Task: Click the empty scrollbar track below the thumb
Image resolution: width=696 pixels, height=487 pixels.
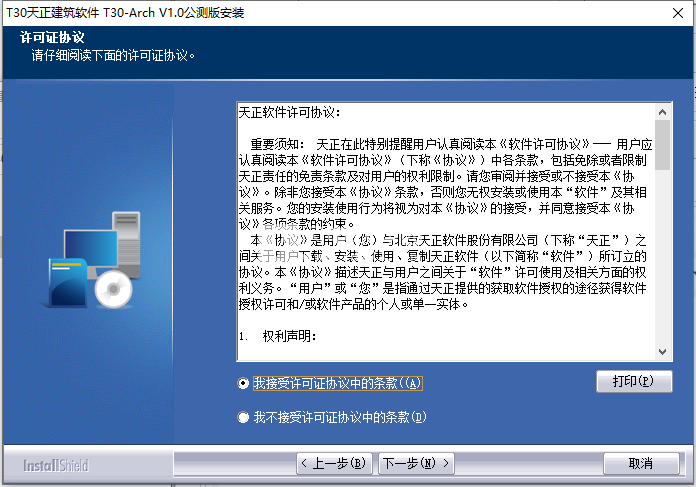Action: point(662,260)
